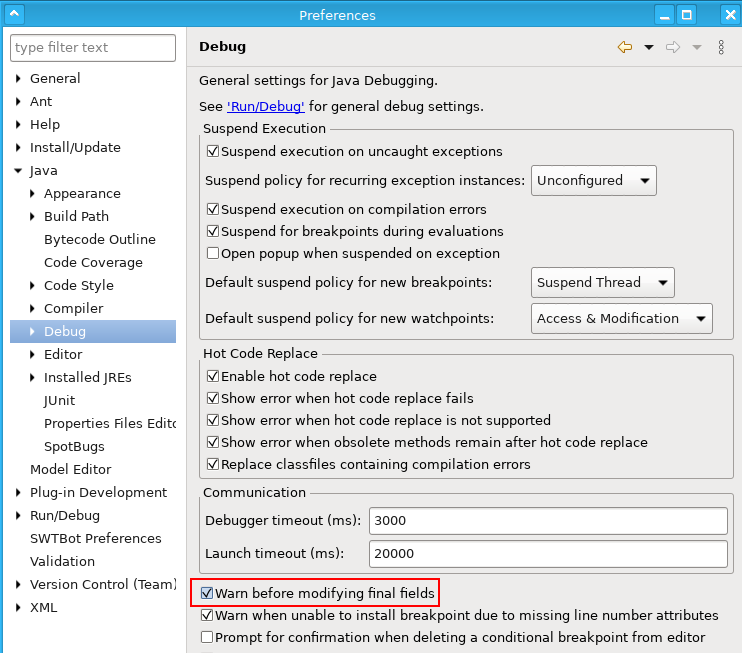Toggle Enable hot code replace
The width and height of the screenshot is (742, 653).
click(213, 376)
